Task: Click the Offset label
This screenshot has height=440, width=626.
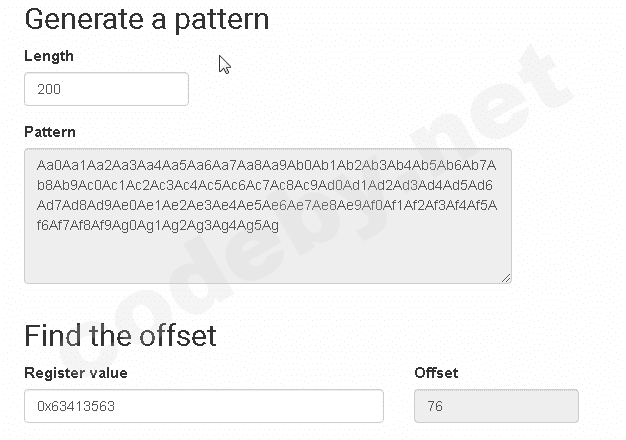Action: click(436, 373)
